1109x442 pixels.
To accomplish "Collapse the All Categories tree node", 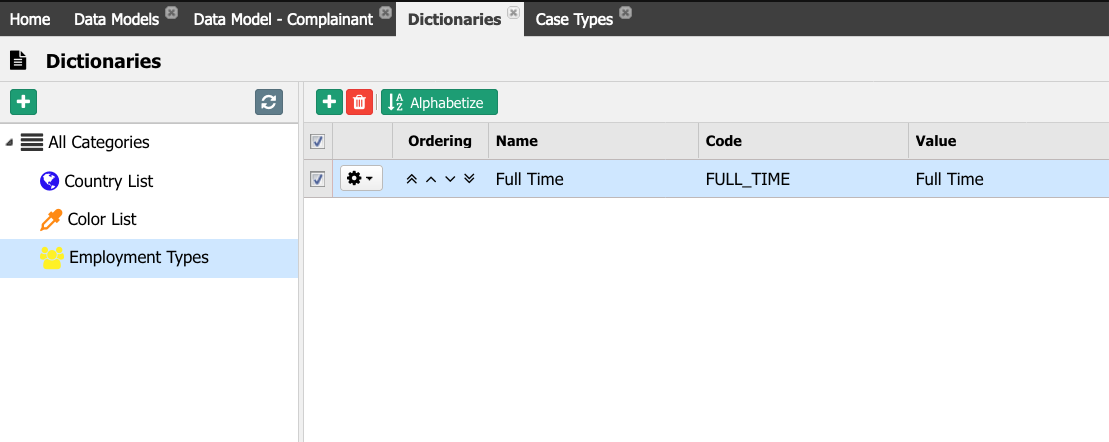I will tap(8, 143).
